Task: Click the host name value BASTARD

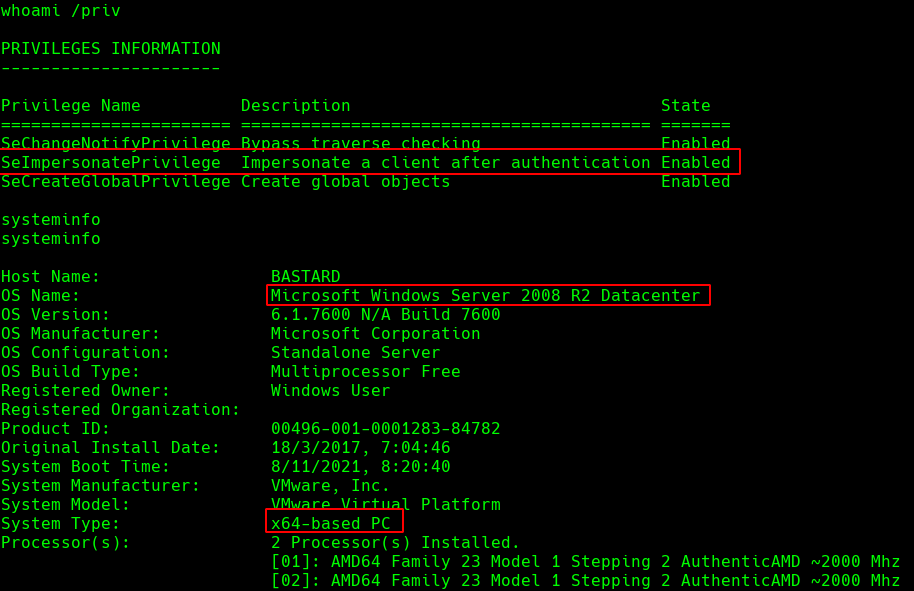Action: (305, 277)
